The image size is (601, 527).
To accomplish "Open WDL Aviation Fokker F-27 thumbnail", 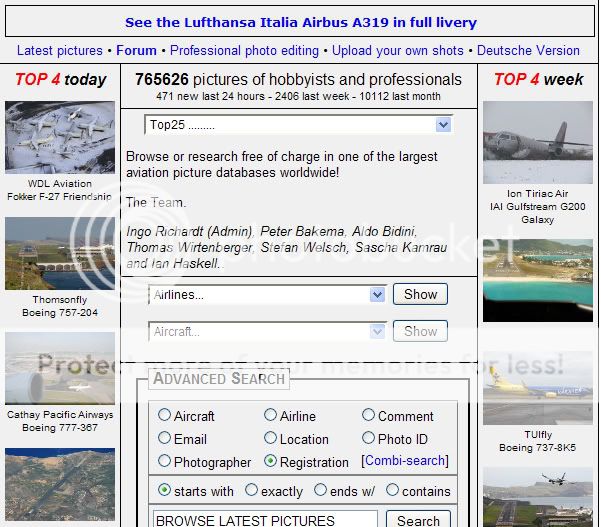I will point(60,137).
